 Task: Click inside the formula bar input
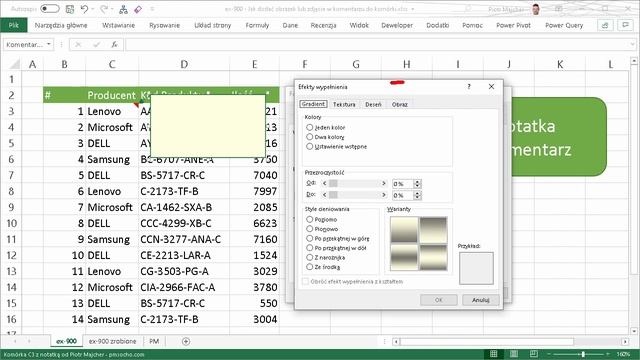378,44
